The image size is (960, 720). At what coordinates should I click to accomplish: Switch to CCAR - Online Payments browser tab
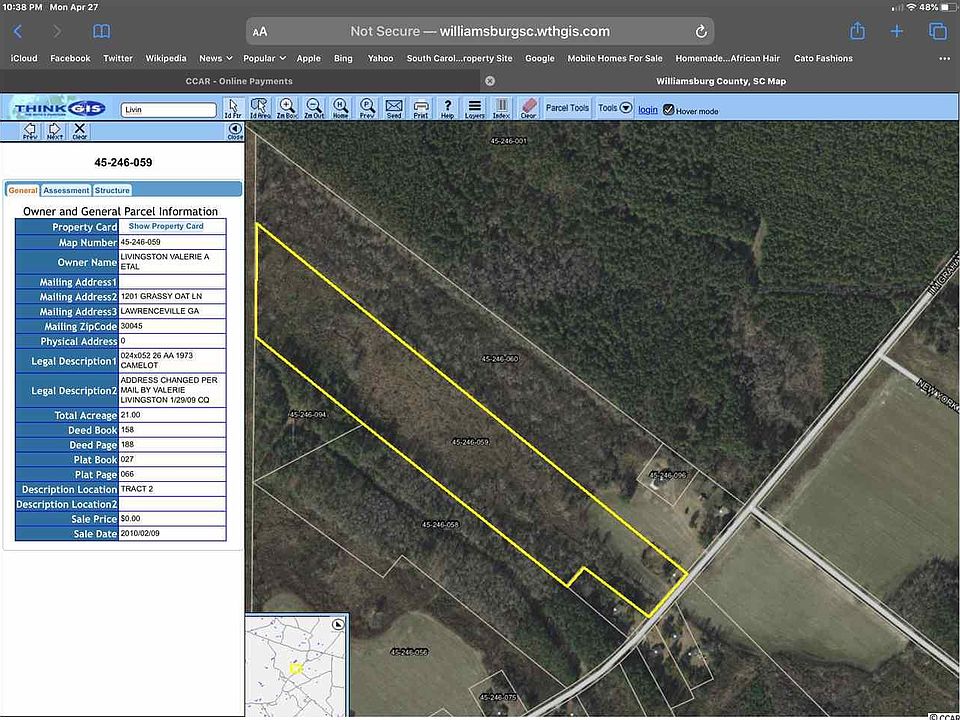click(x=239, y=81)
